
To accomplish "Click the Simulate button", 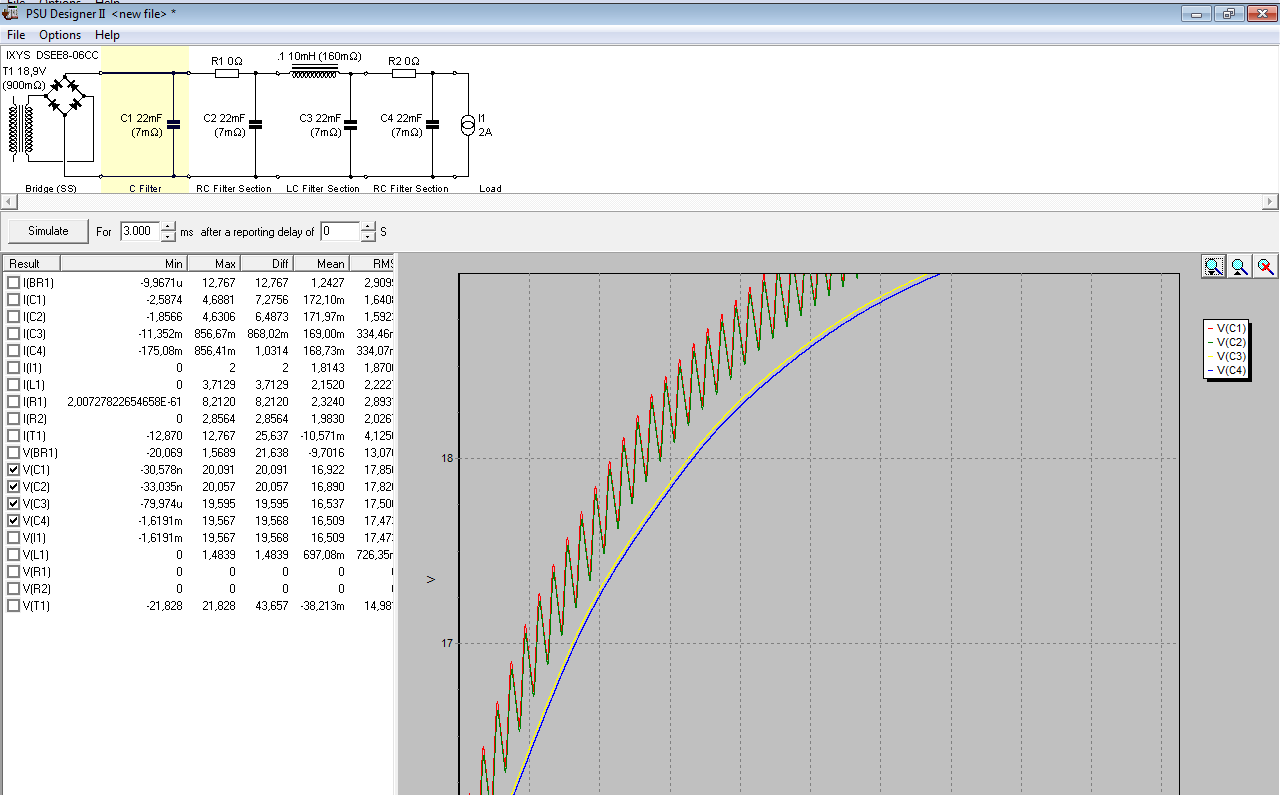I will click(48, 231).
